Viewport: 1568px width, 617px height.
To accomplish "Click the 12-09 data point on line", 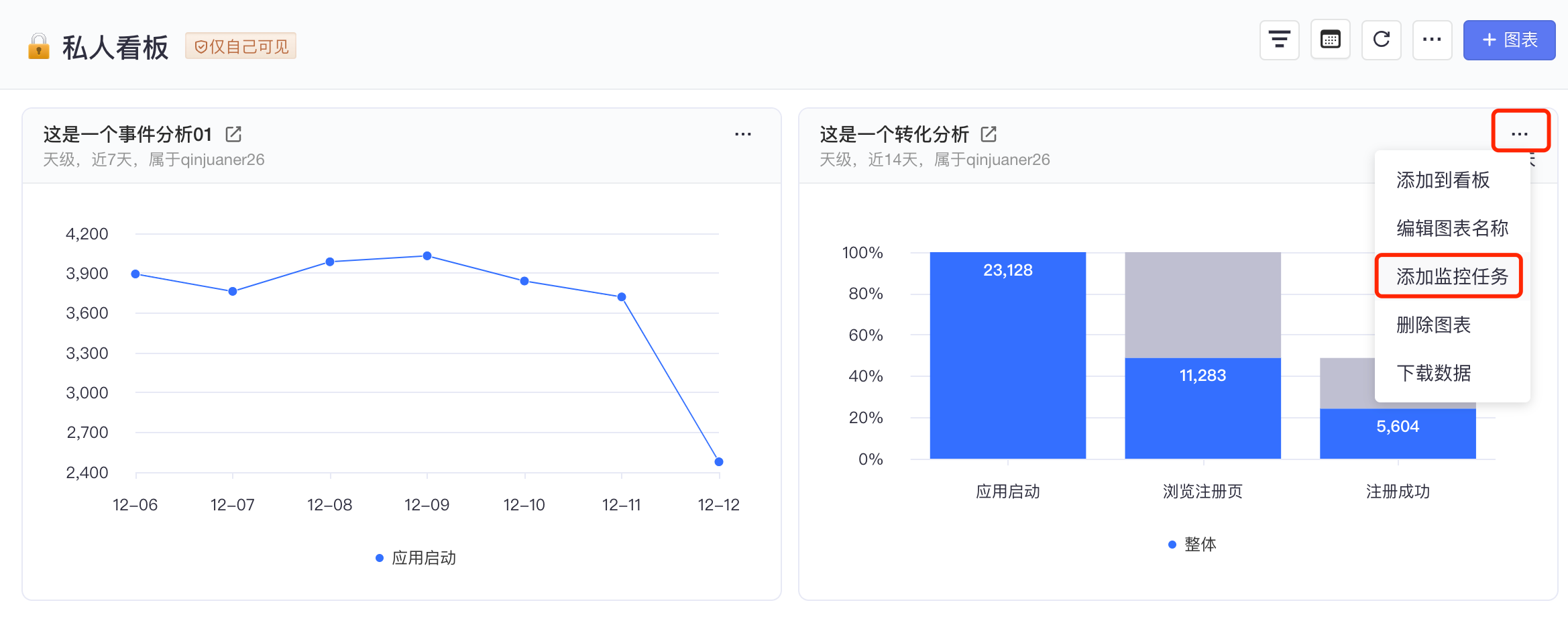I will (427, 256).
